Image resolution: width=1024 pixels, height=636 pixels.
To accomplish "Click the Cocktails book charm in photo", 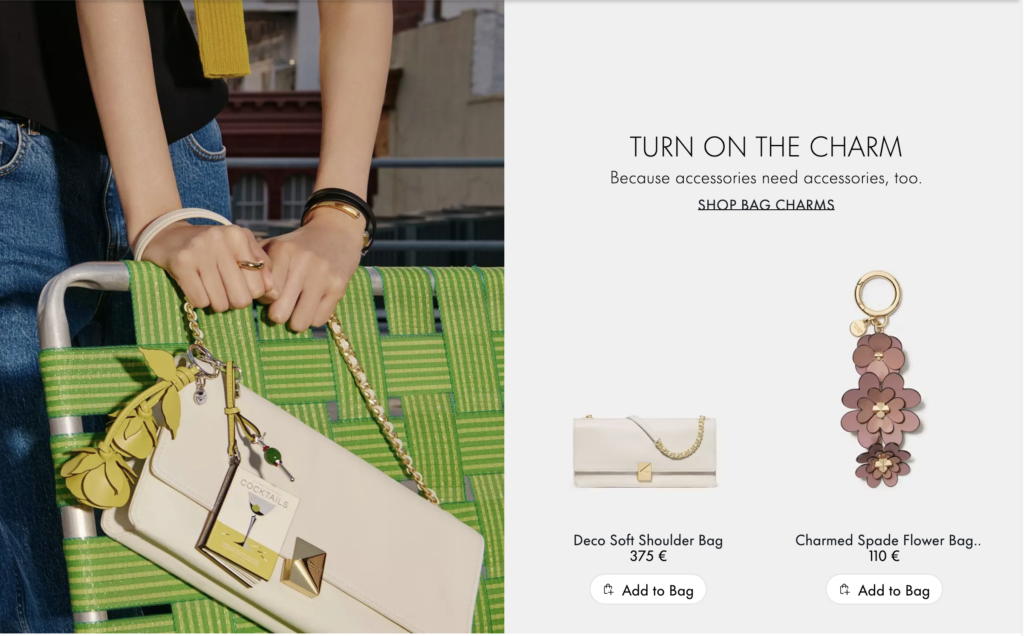I will coord(248,522).
